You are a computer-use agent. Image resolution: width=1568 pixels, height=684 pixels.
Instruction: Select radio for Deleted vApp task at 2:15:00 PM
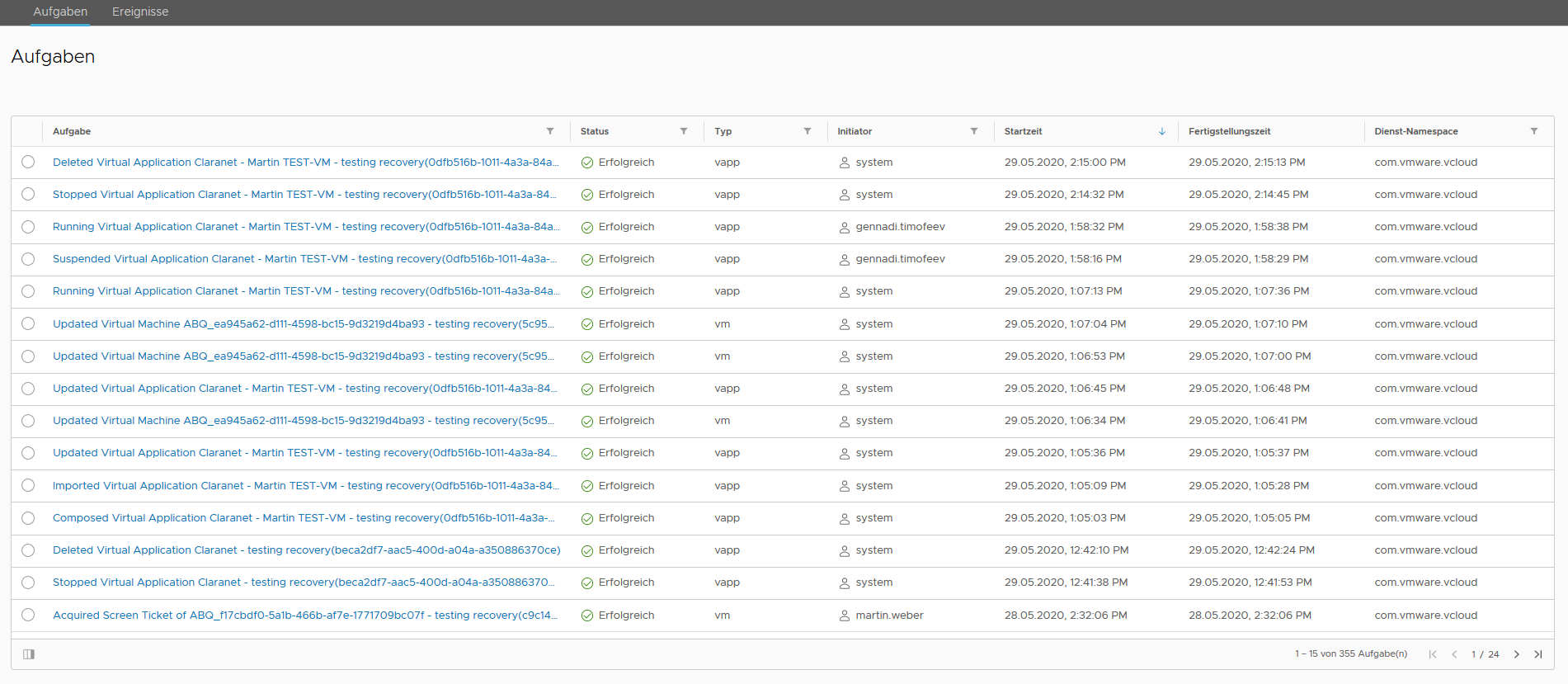tap(28, 162)
